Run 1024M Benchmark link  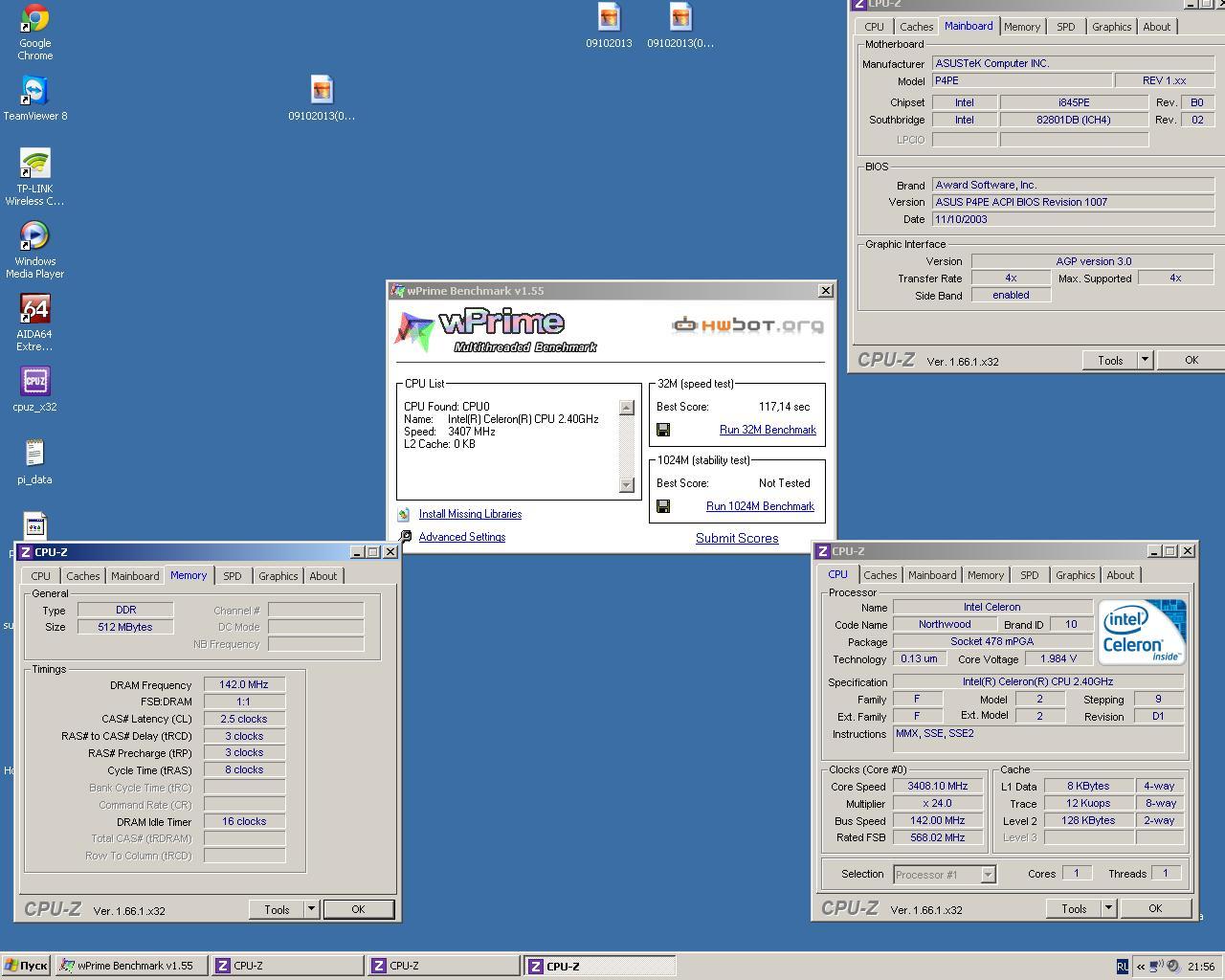760,506
